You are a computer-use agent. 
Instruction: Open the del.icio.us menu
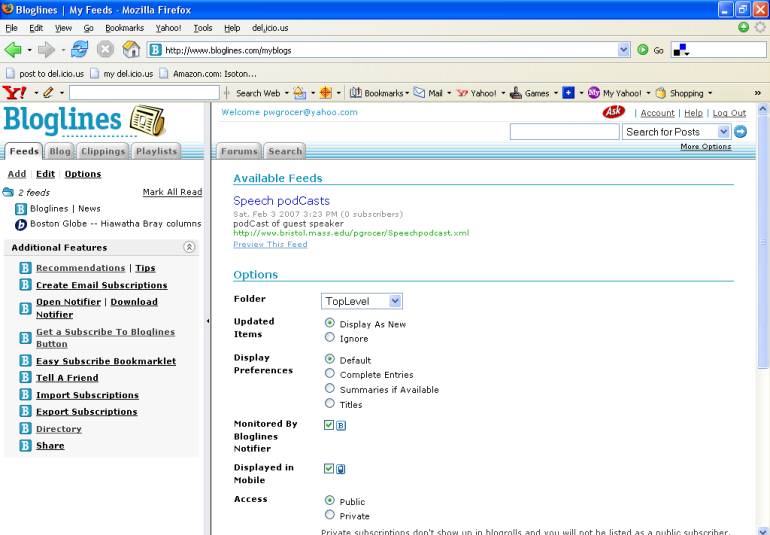click(270, 28)
